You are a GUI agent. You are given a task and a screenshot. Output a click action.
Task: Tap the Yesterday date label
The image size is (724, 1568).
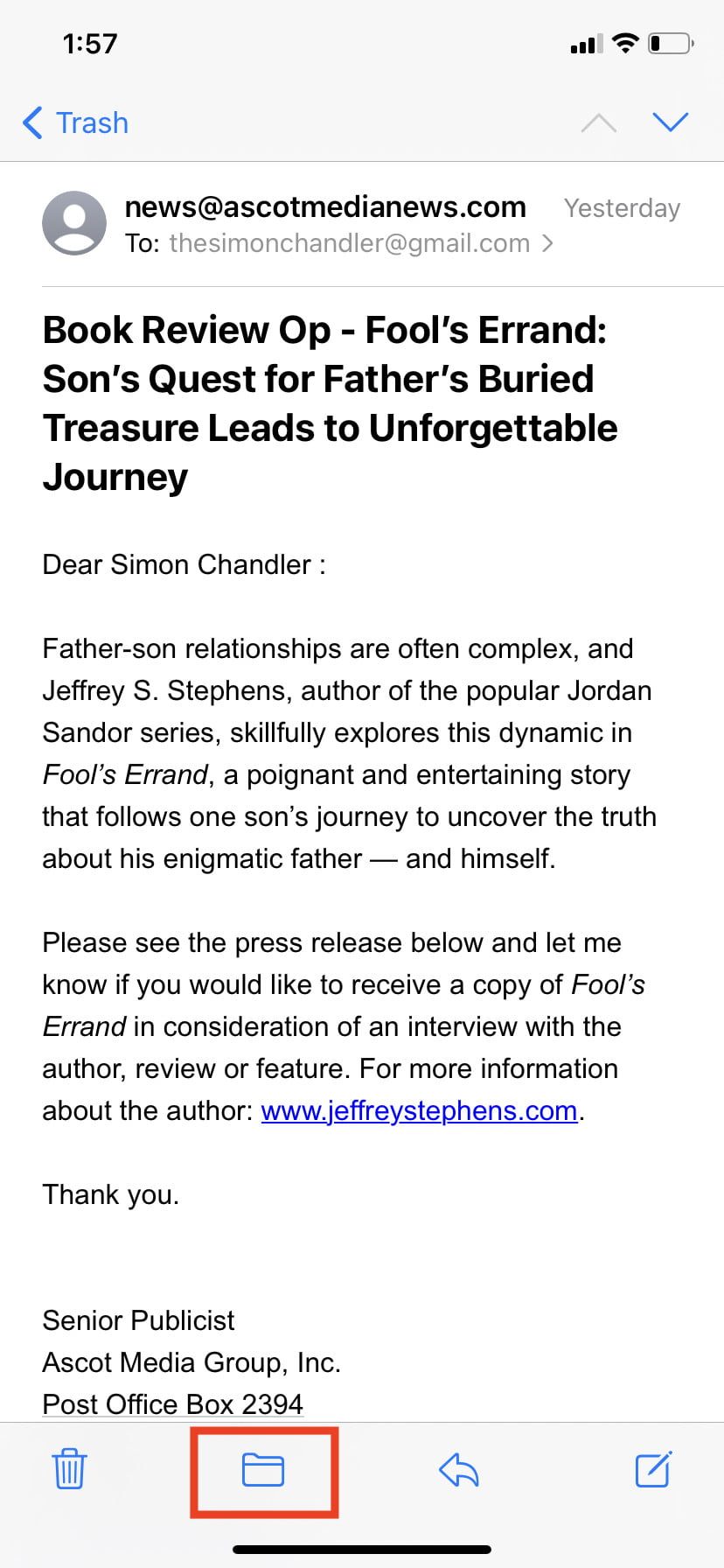pos(622,208)
